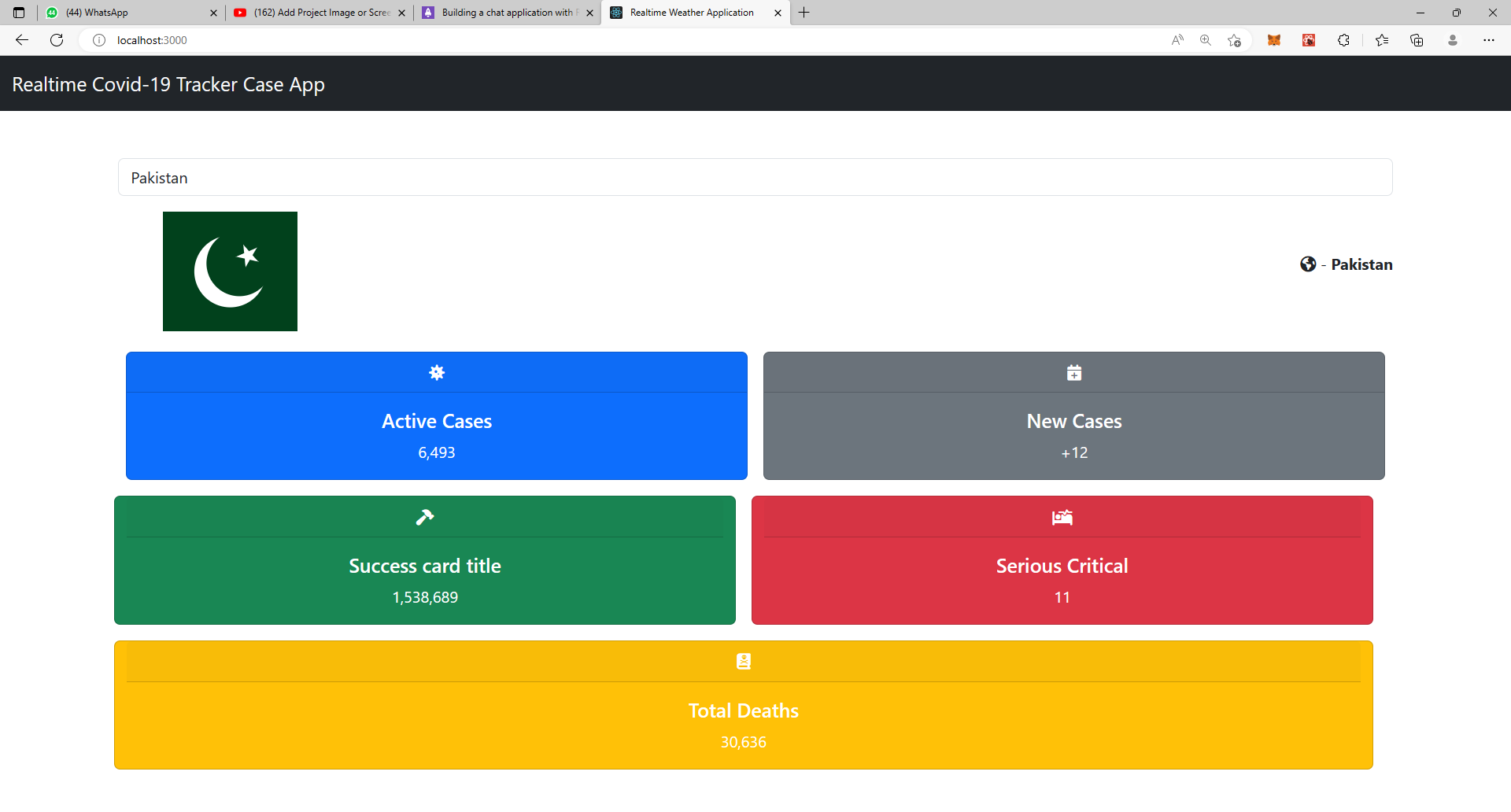Click the hammer icon on Success card

425,517
